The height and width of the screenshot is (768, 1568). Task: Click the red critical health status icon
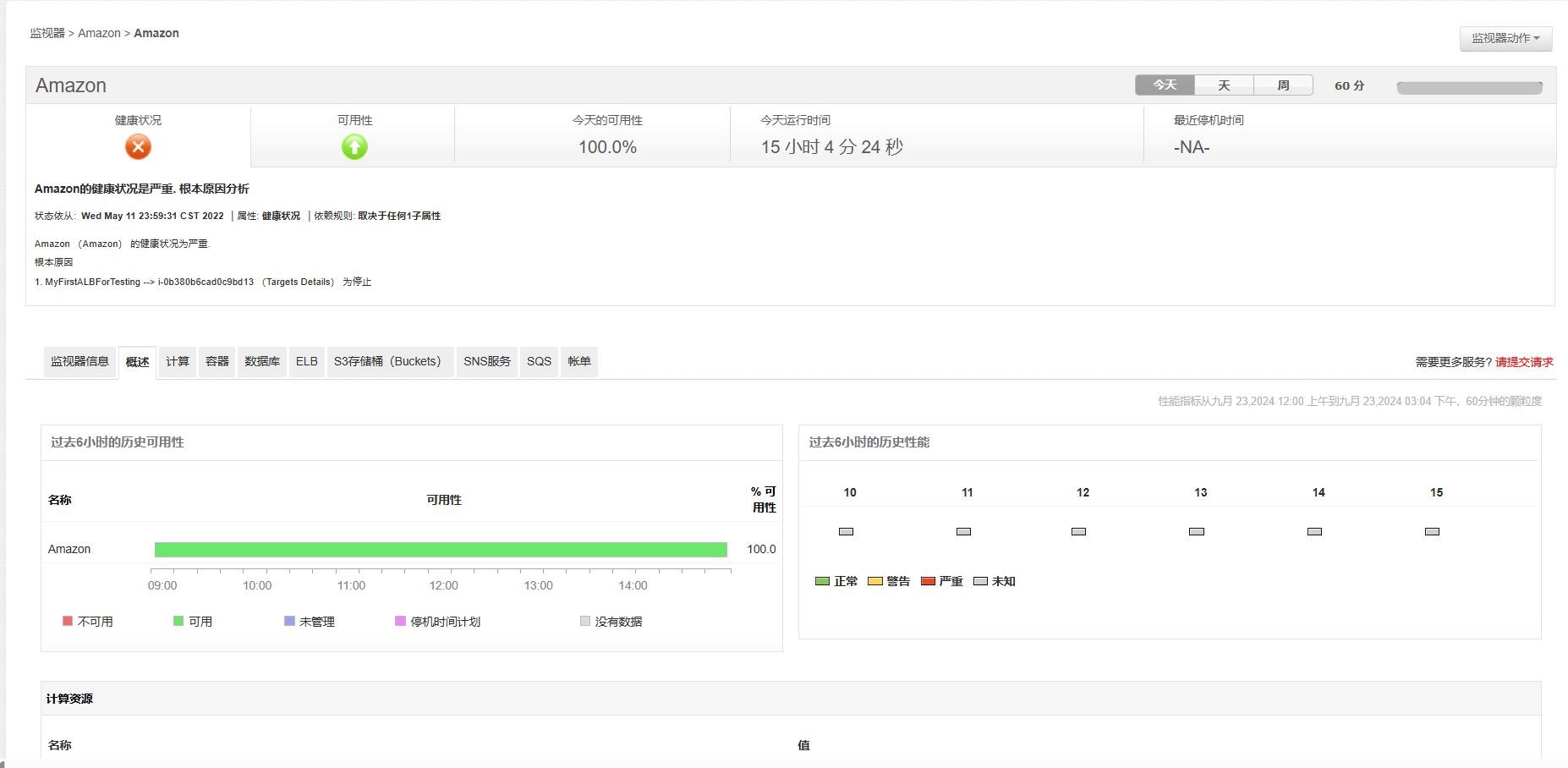point(138,147)
